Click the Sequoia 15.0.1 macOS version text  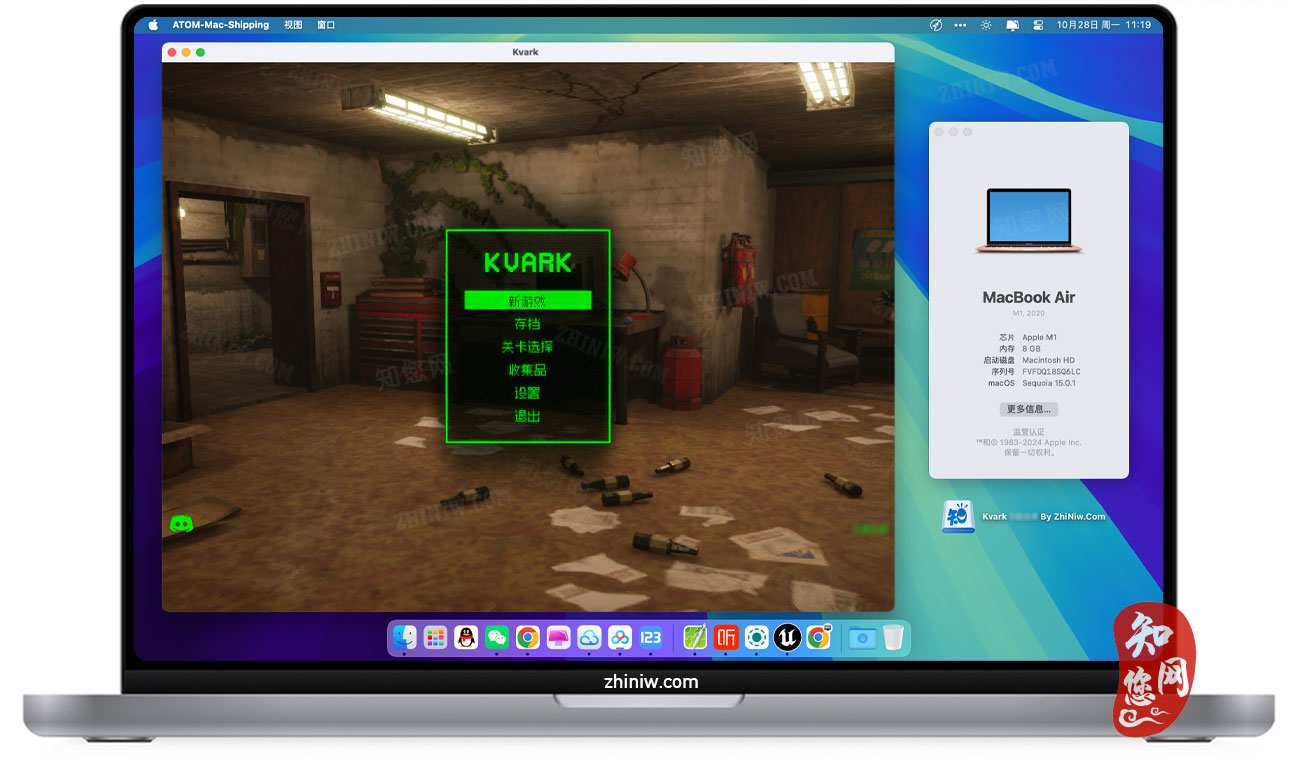(1049, 383)
